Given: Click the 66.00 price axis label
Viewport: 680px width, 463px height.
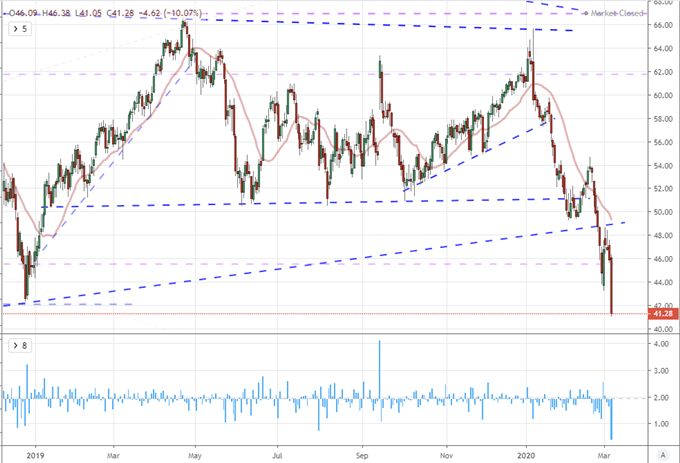Looking at the screenshot, I should (663, 26).
